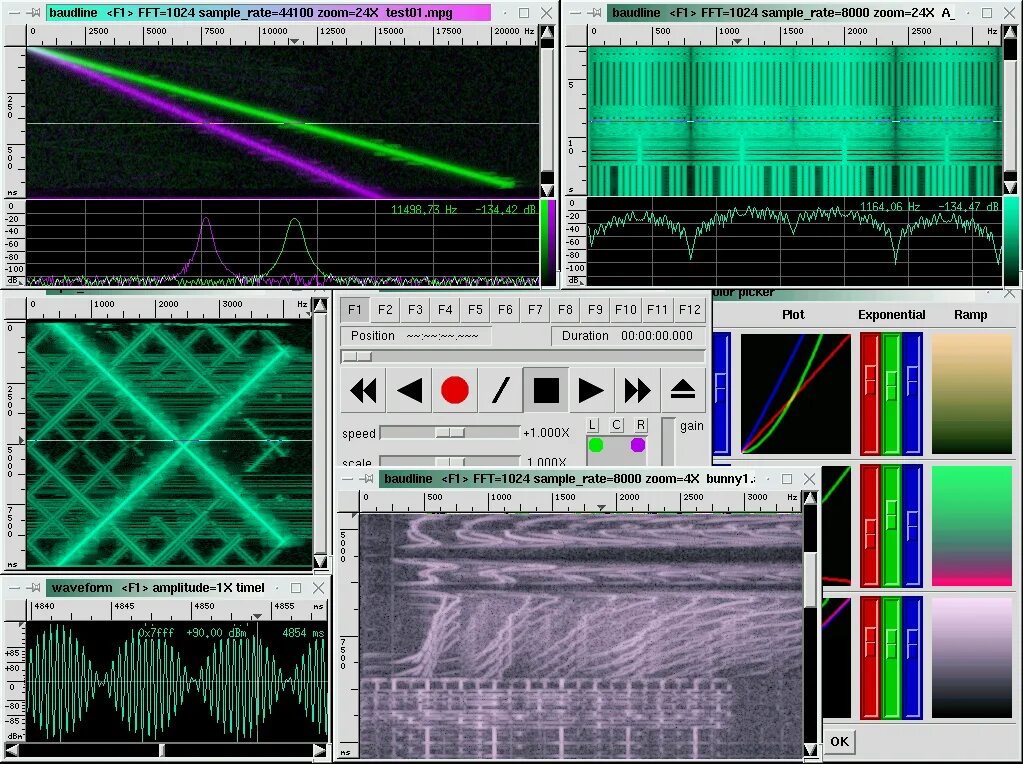Start recording with the red record button
Image resolution: width=1023 pixels, height=764 pixels.
coord(455,391)
